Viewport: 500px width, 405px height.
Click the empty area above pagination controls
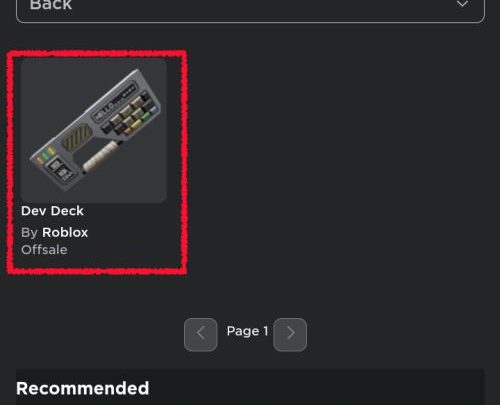[247, 297]
